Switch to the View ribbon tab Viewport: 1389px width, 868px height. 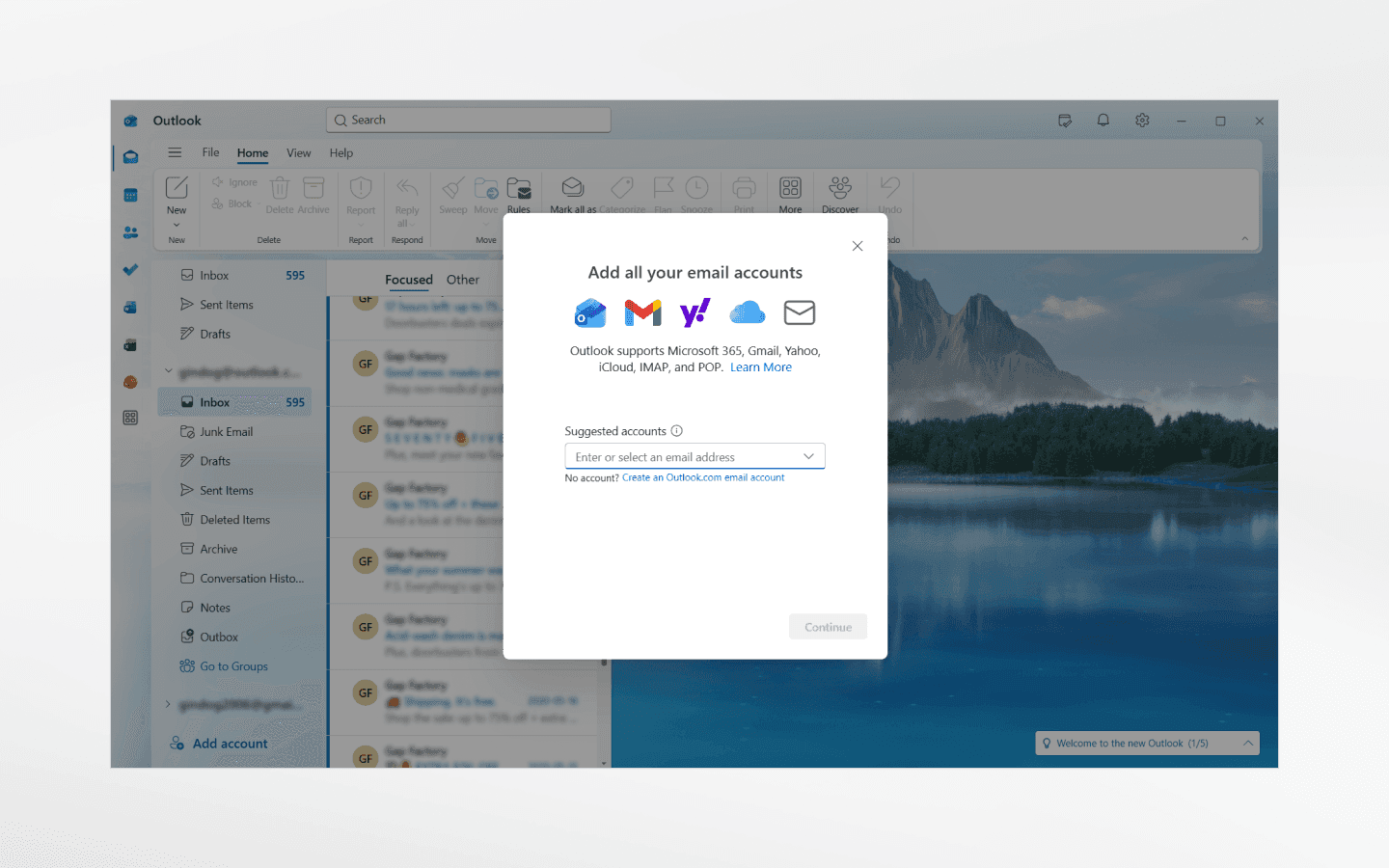tap(298, 152)
